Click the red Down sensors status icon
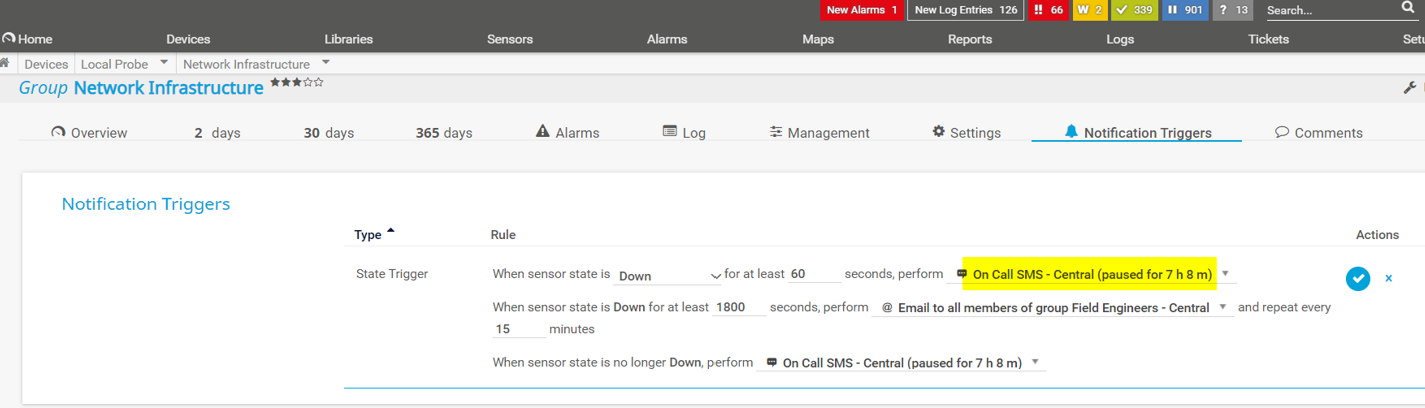Image resolution: width=1425 pixels, height=408 pixels. (x=1048, y=10)
